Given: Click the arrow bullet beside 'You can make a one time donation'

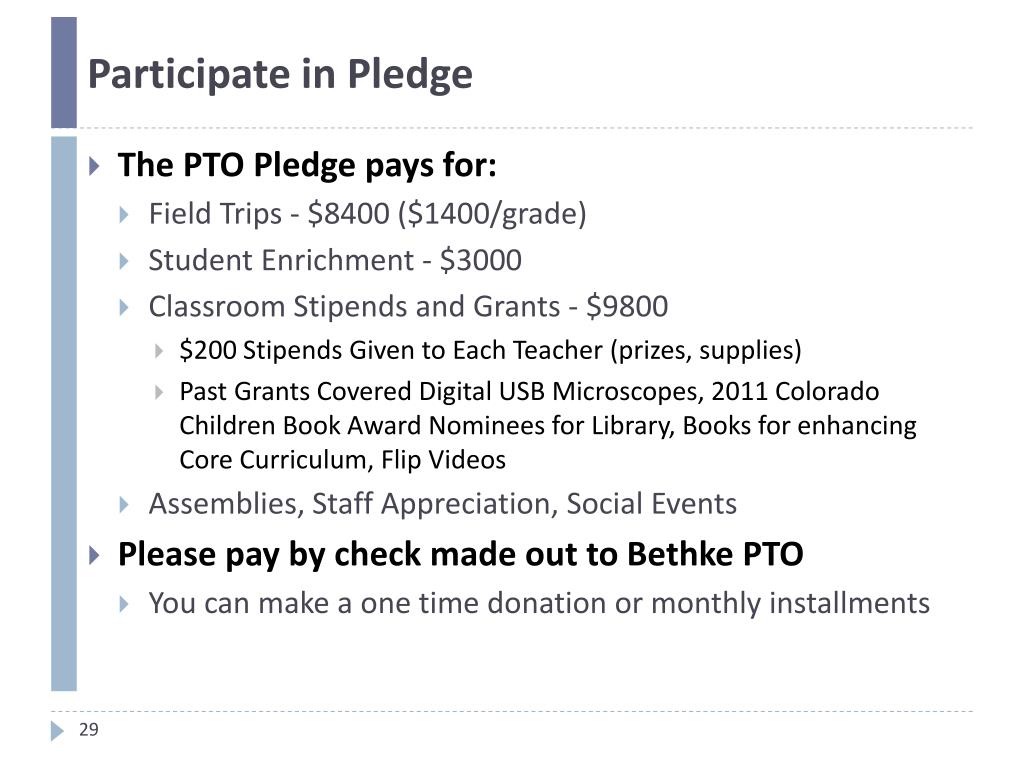Looking at the screenshot, I should (x=124, y=603).
